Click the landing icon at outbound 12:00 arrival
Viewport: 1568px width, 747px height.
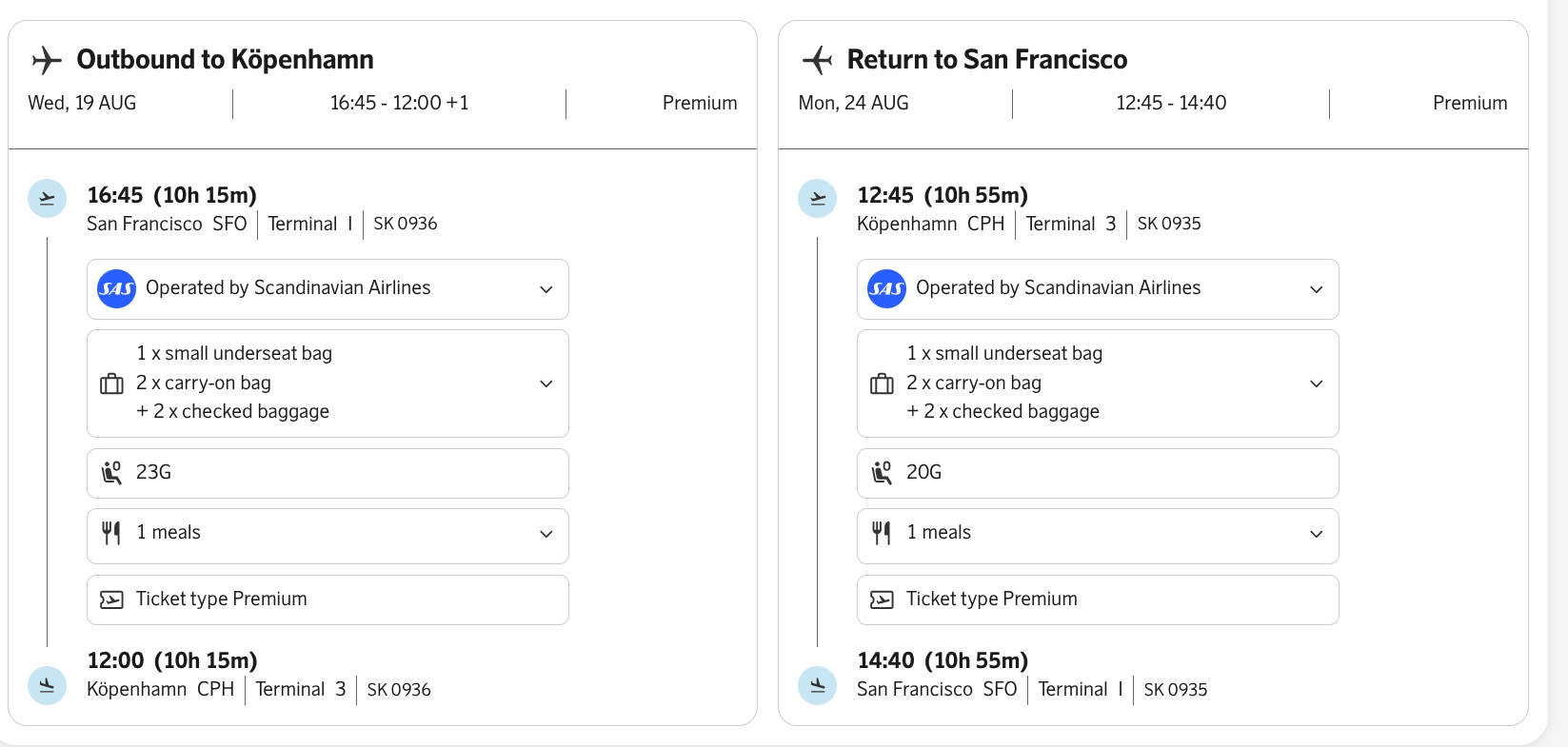(x=47, y=685)
